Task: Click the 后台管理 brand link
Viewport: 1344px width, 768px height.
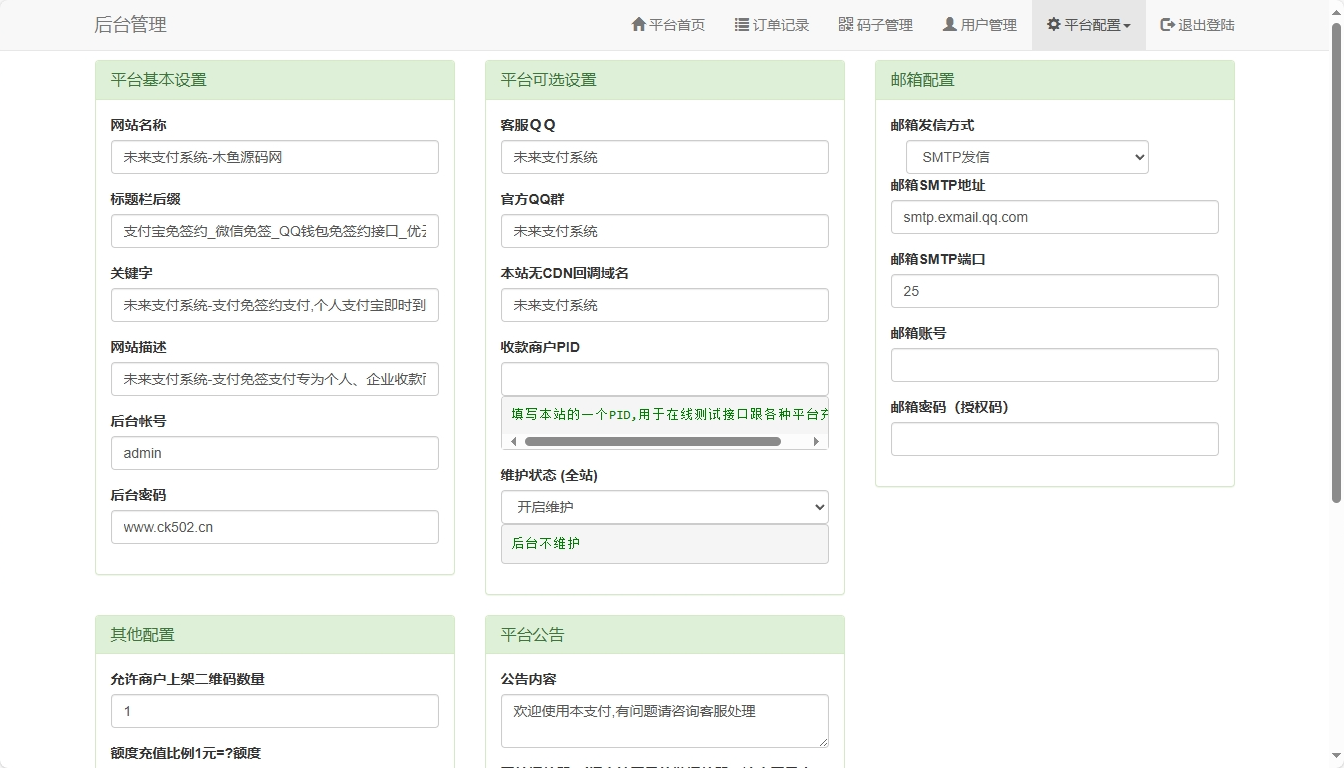Action: pyautogui.click(x=130, y=25)
